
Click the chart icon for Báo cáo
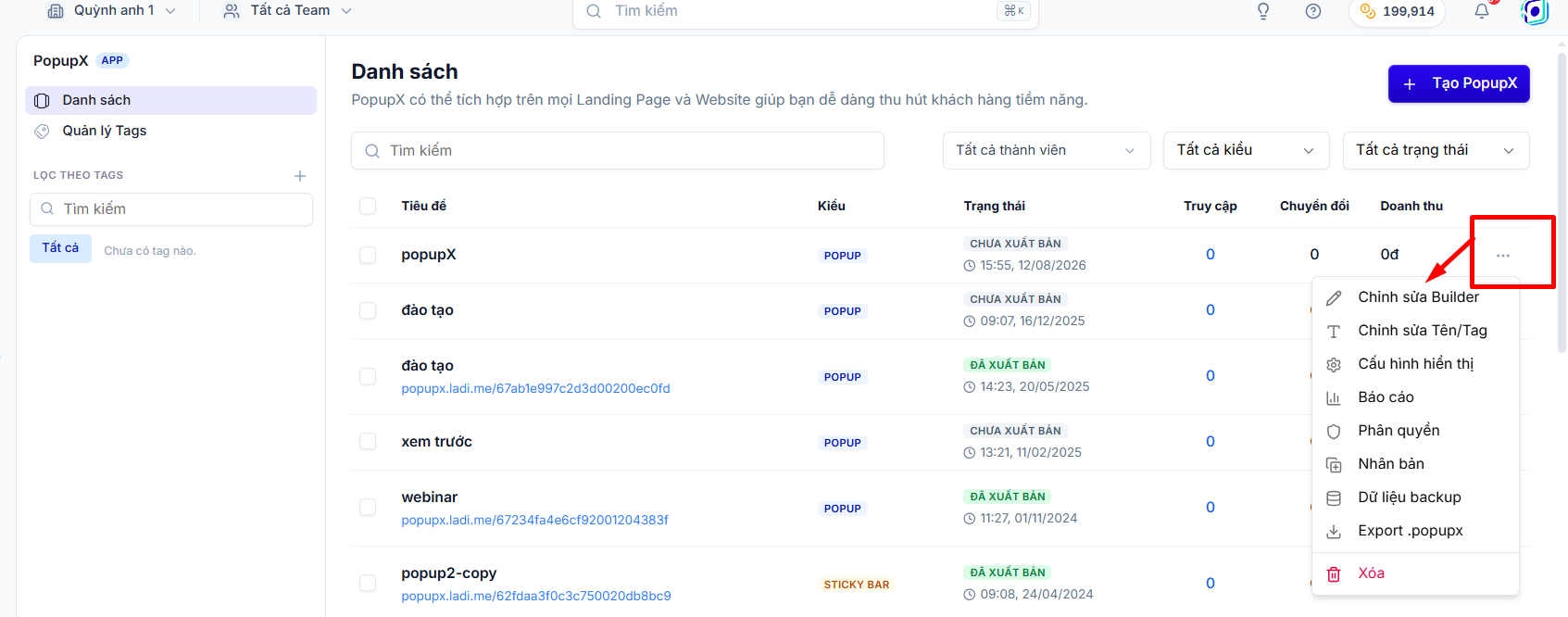point(1334,397)
